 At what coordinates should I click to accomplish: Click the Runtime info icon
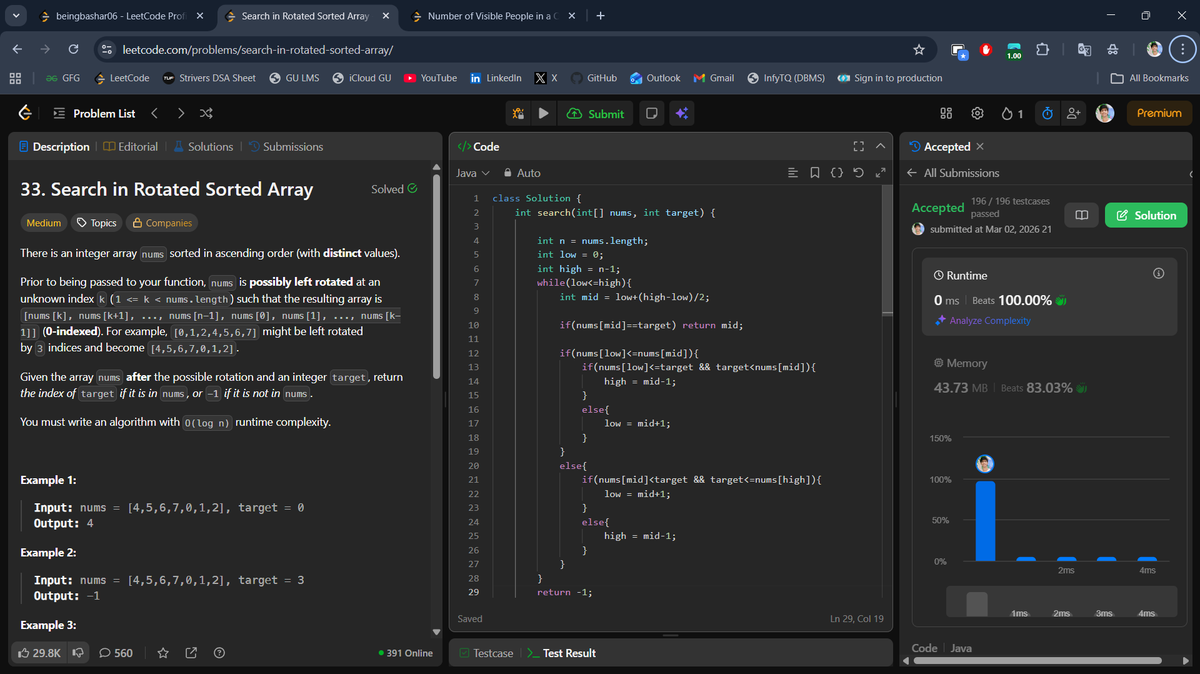pyautogui.click(x=1158, y=274)
